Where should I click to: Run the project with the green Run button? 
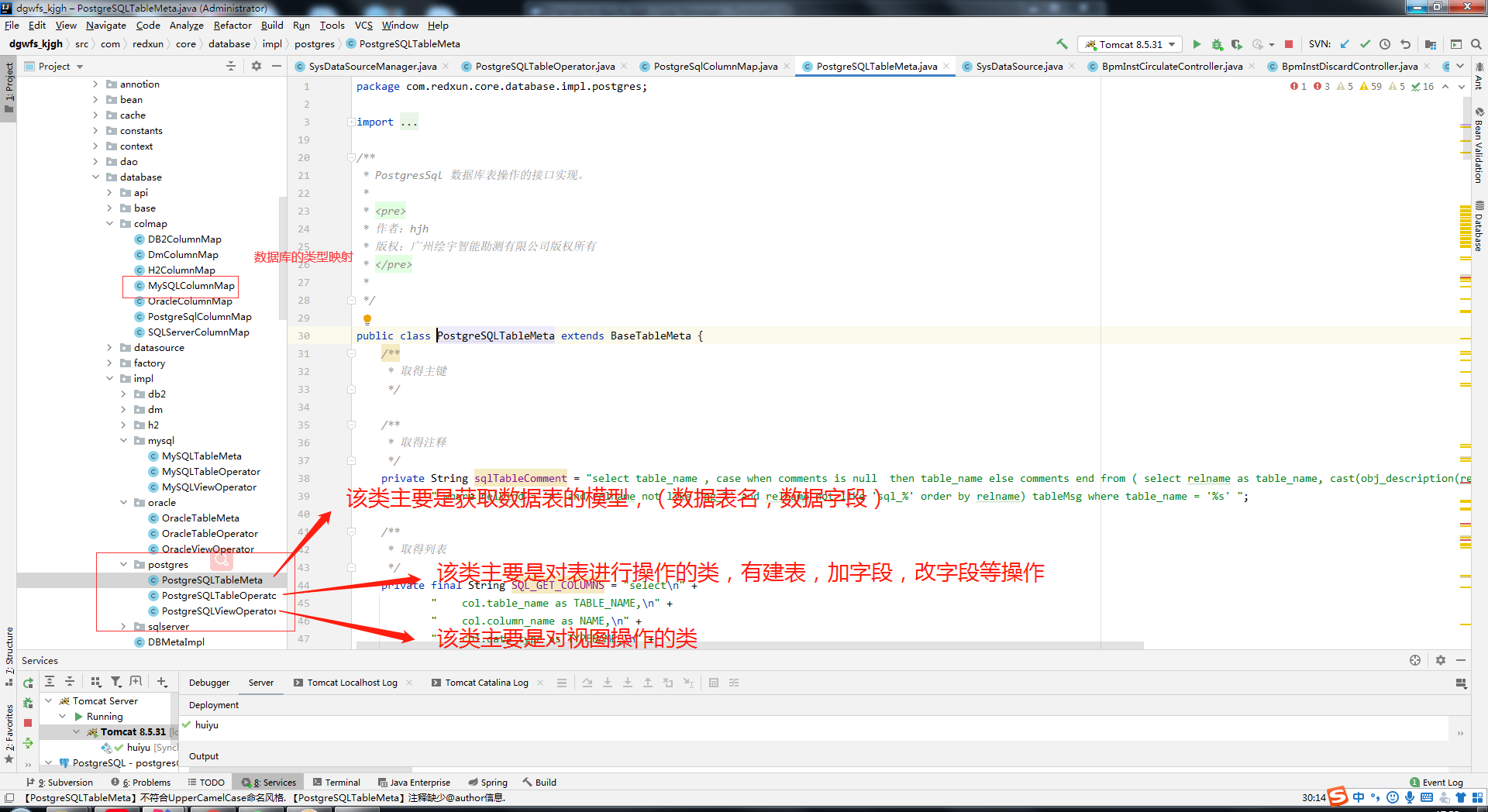(x=1196, y=44)
